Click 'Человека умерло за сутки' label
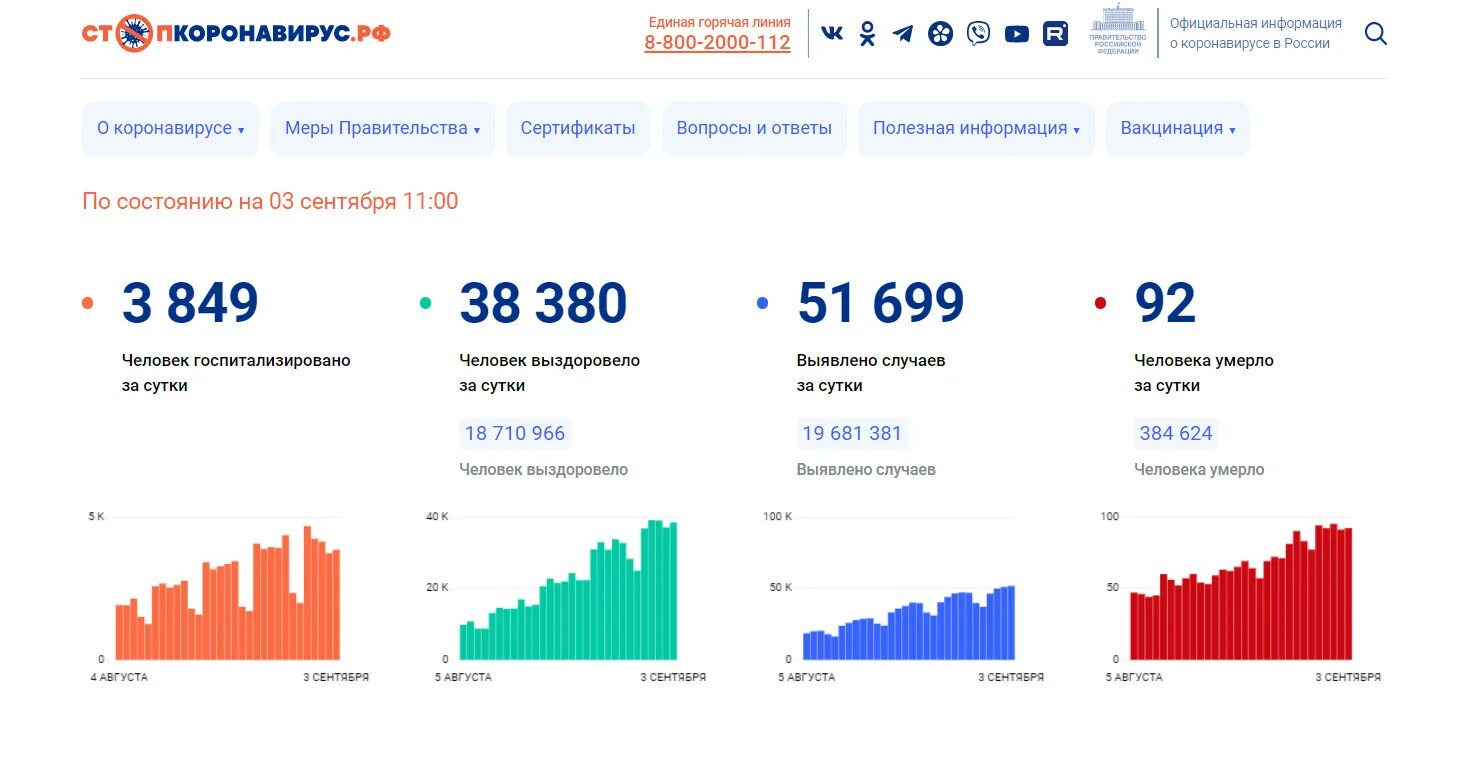 (x=1204, y=373)
